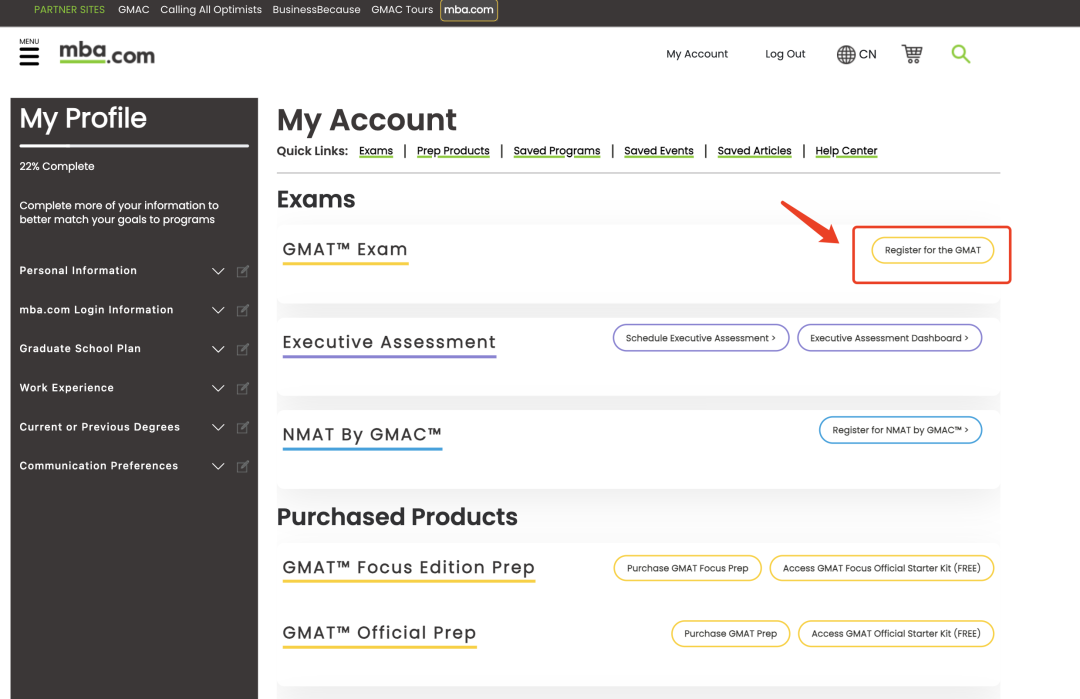Click the mba.com logo

point(107,54)
